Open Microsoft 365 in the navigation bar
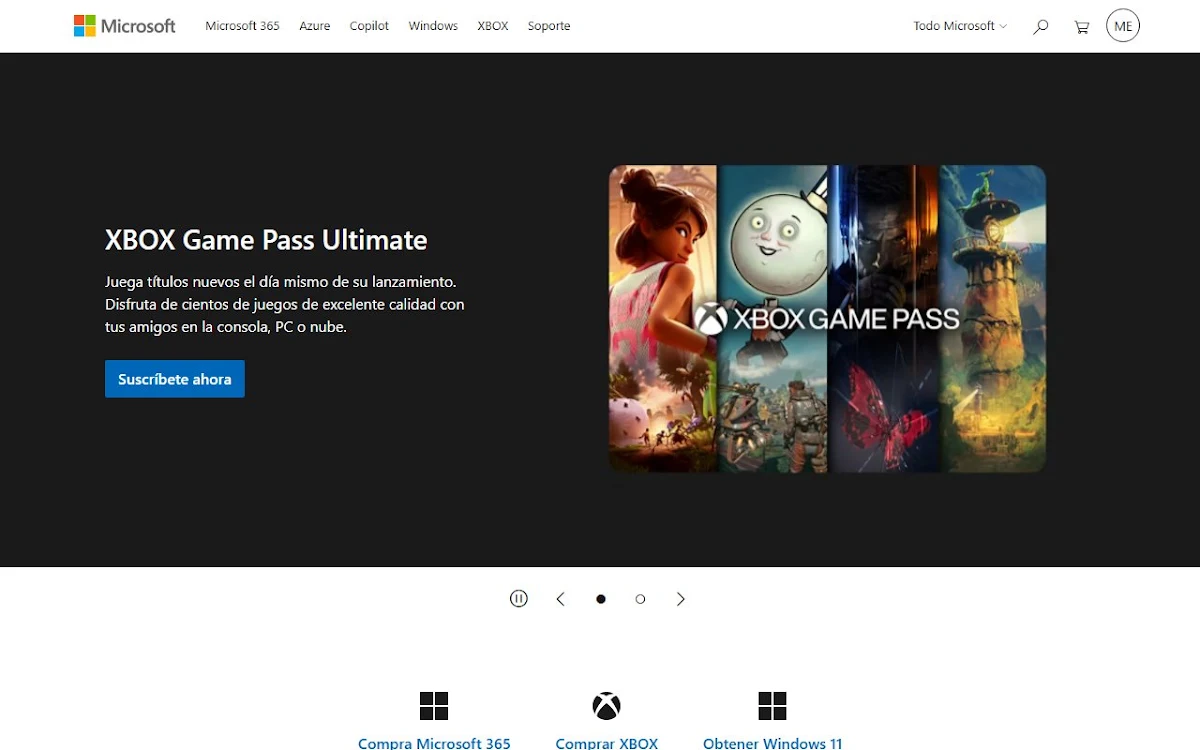 click(x=242, y=26)
